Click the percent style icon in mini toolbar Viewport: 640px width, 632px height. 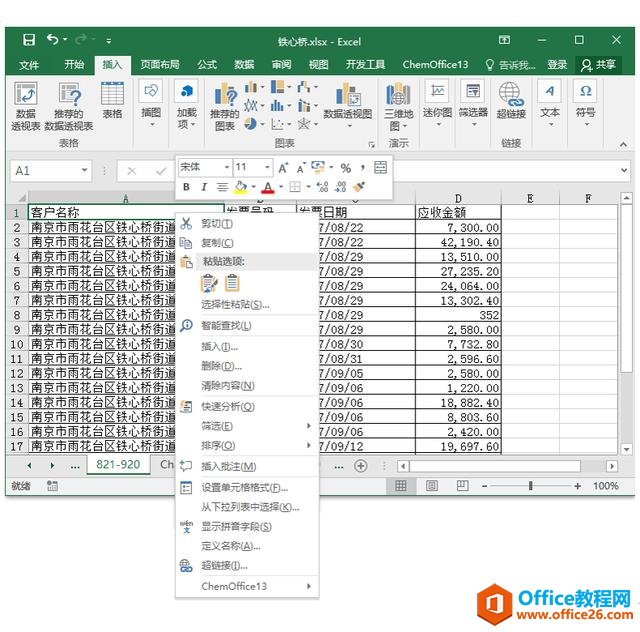(x=346, y=168)
